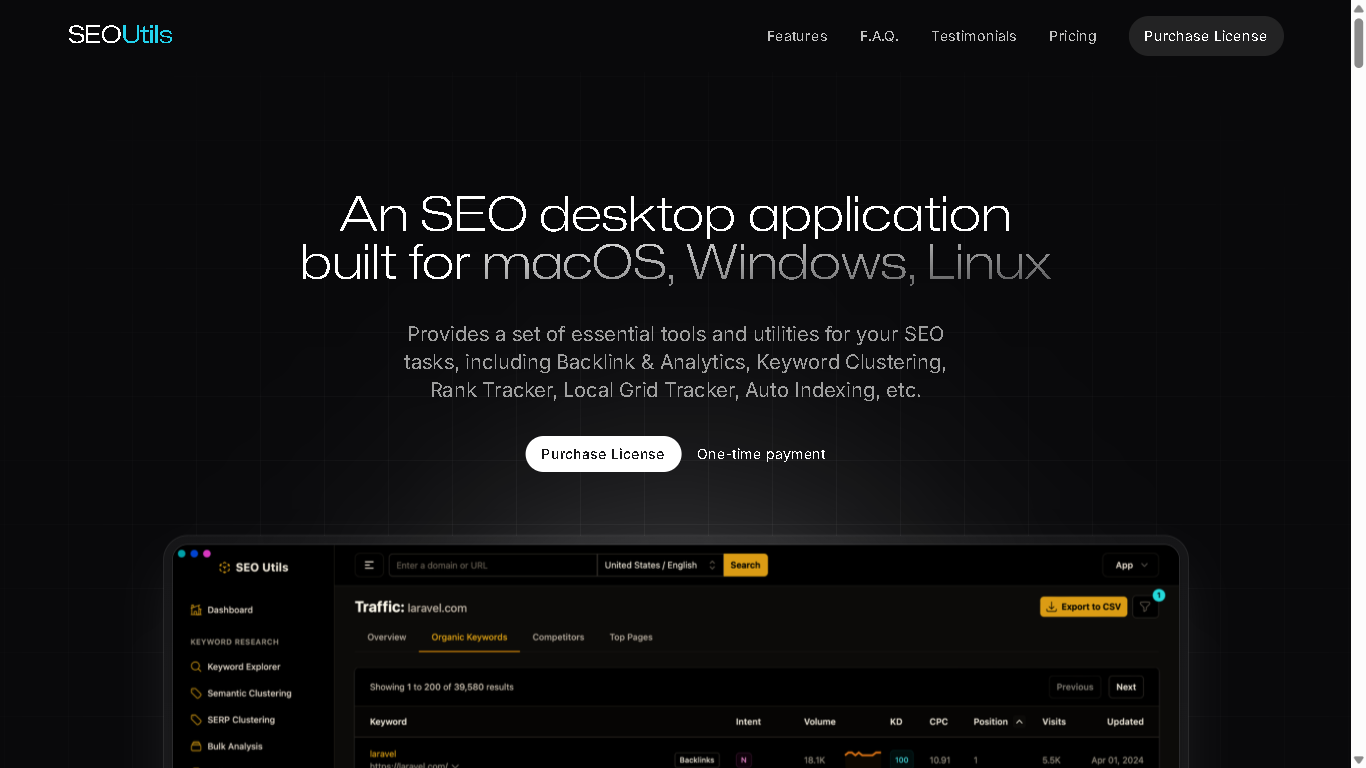
Task: Open the App dropdown menu
Action: (1130, 565)
